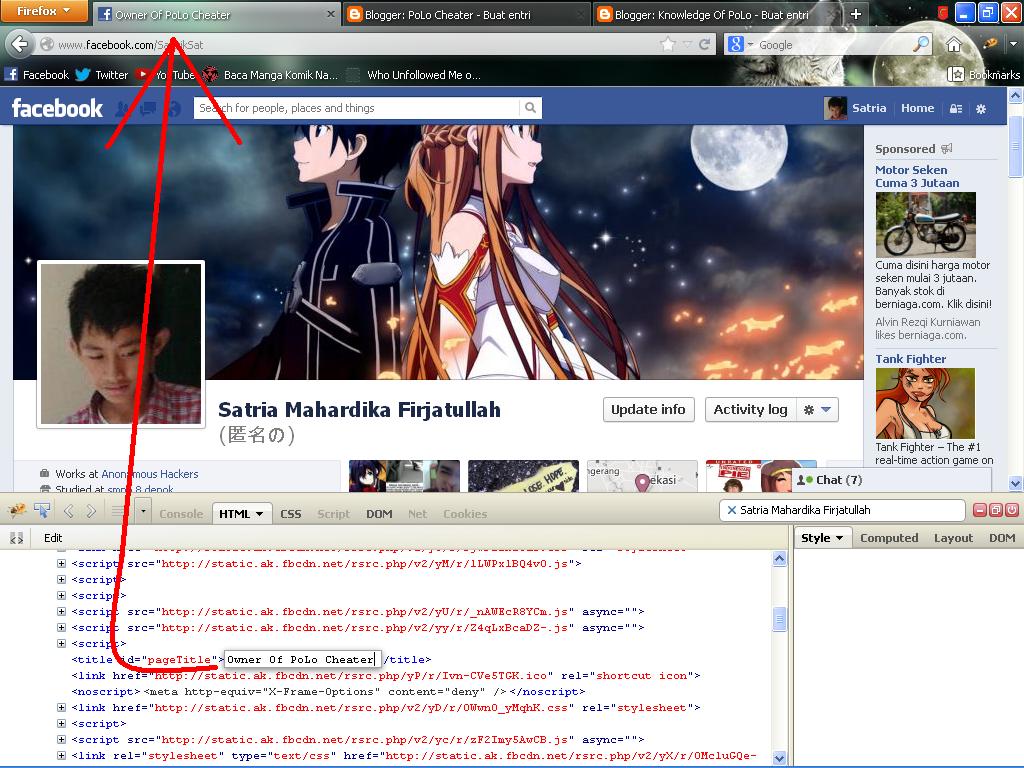Screen dimensions: 1024x768
Task: Switch to Blogger Knowledge Of PoLo tab
Action: [x=716, y=14]
